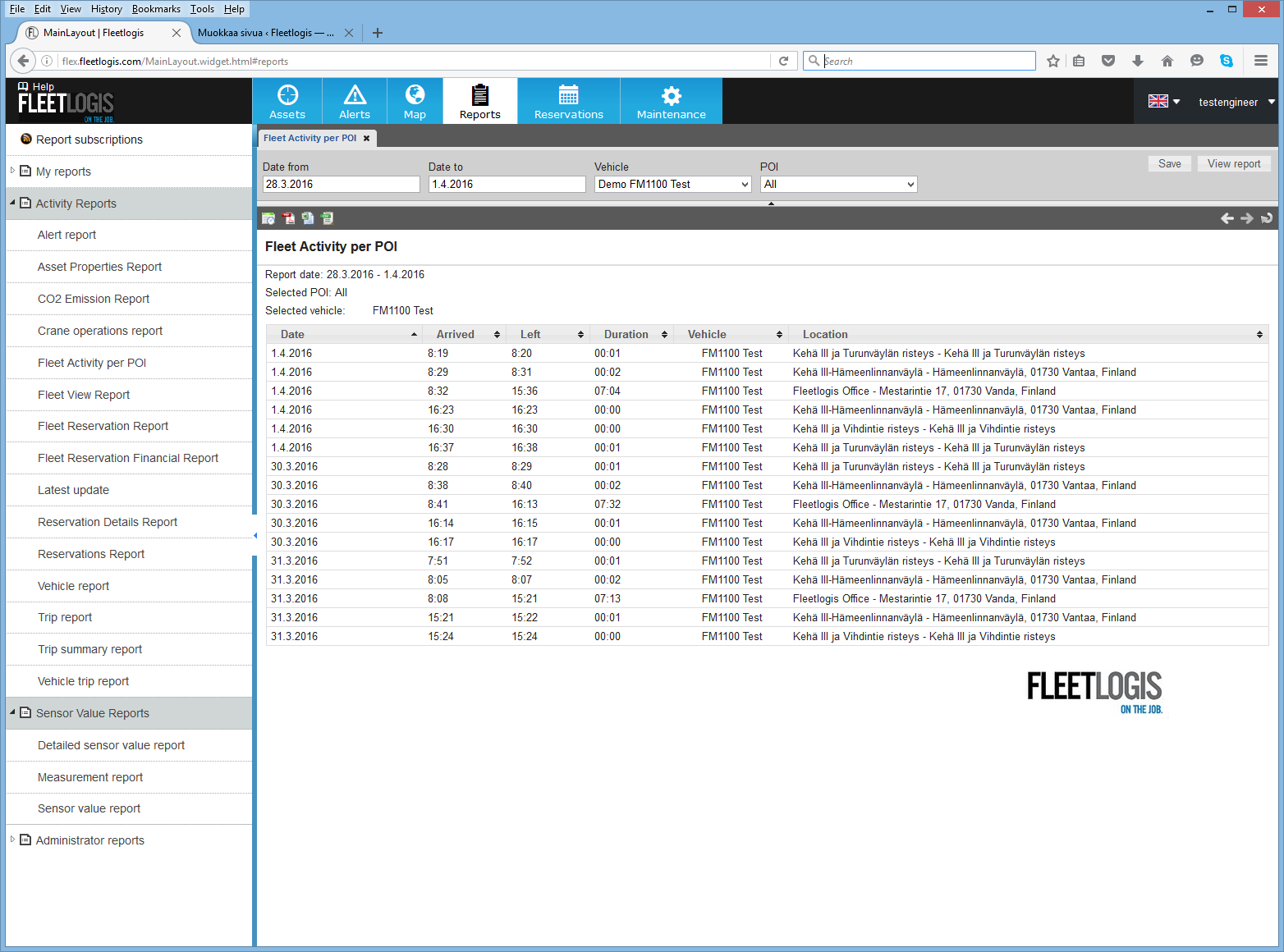
Task: Sort the table by Date column
Action: [345, 334]
